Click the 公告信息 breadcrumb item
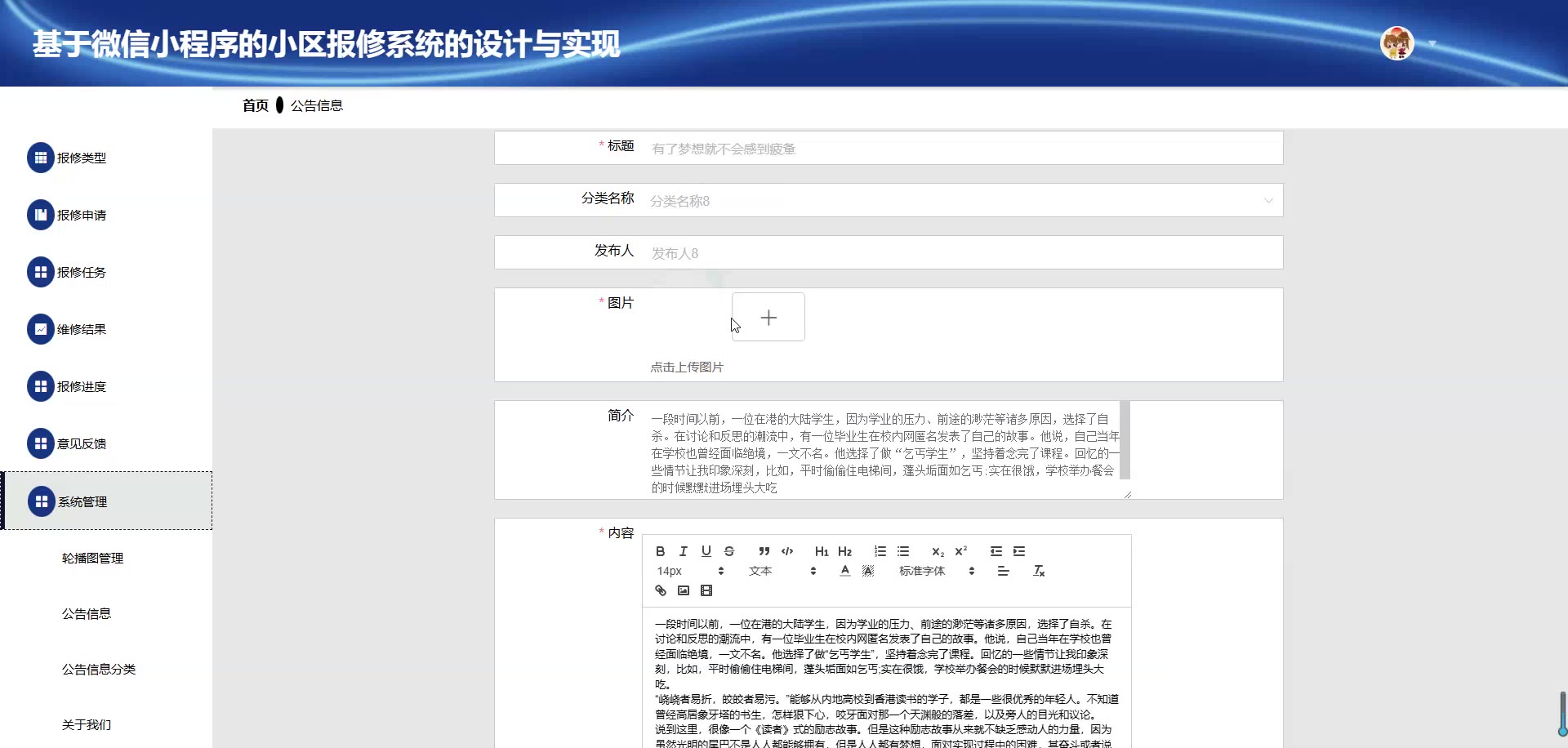This screenshot has width=1568, height=748. pyautogui.click(x=317, y=105)
